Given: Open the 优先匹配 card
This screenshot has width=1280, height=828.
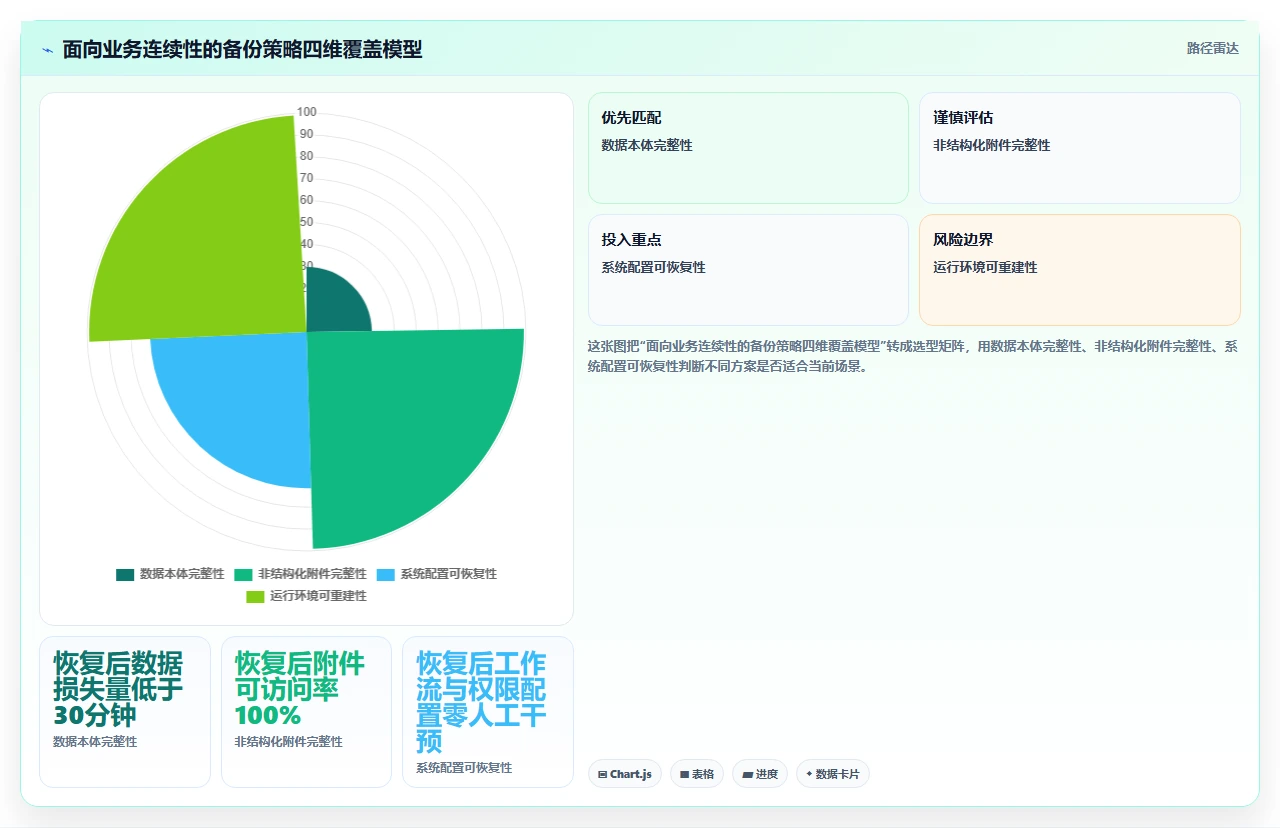Looking at the screenshot, I should (748, 148).
